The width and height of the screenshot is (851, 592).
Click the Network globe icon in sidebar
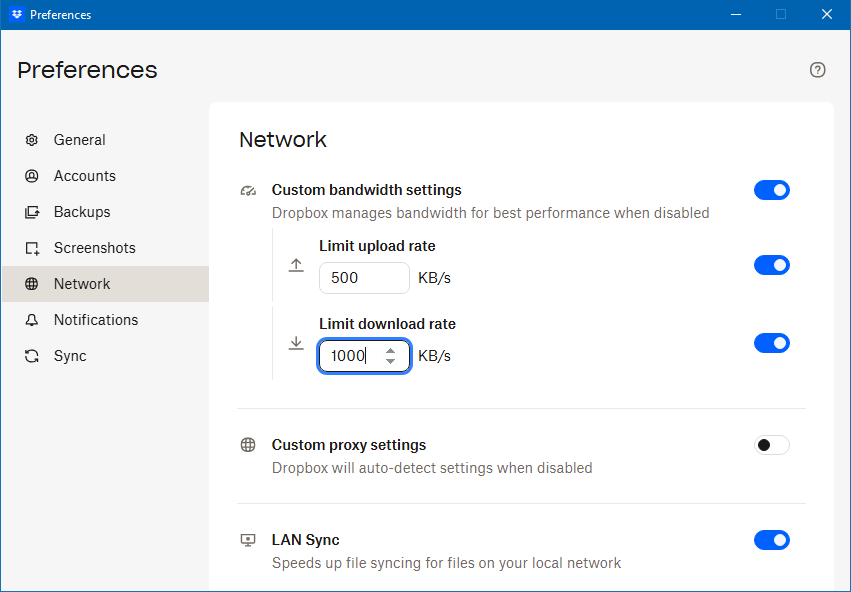pos(31,284)
